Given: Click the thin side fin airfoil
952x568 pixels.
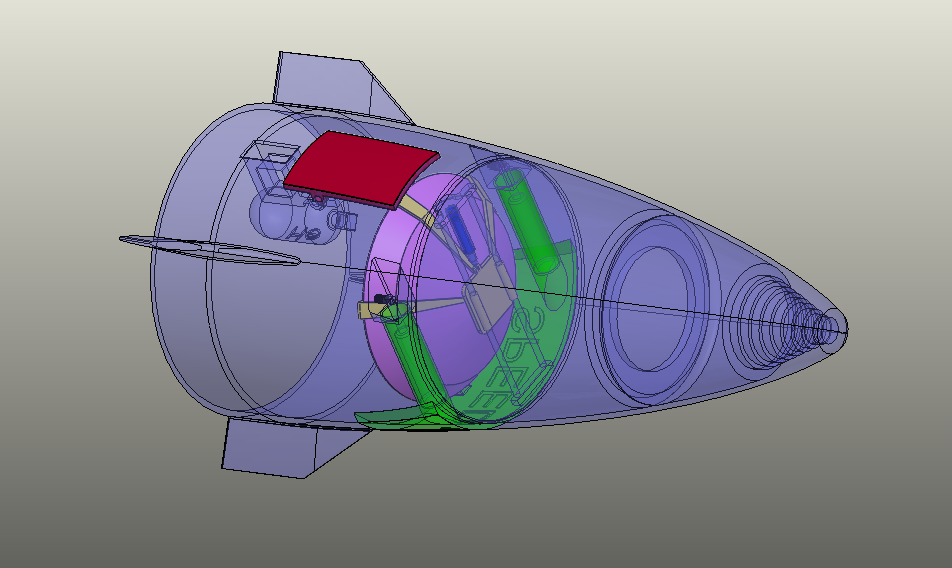Looking at the screenshot, I should pos(209,250).
